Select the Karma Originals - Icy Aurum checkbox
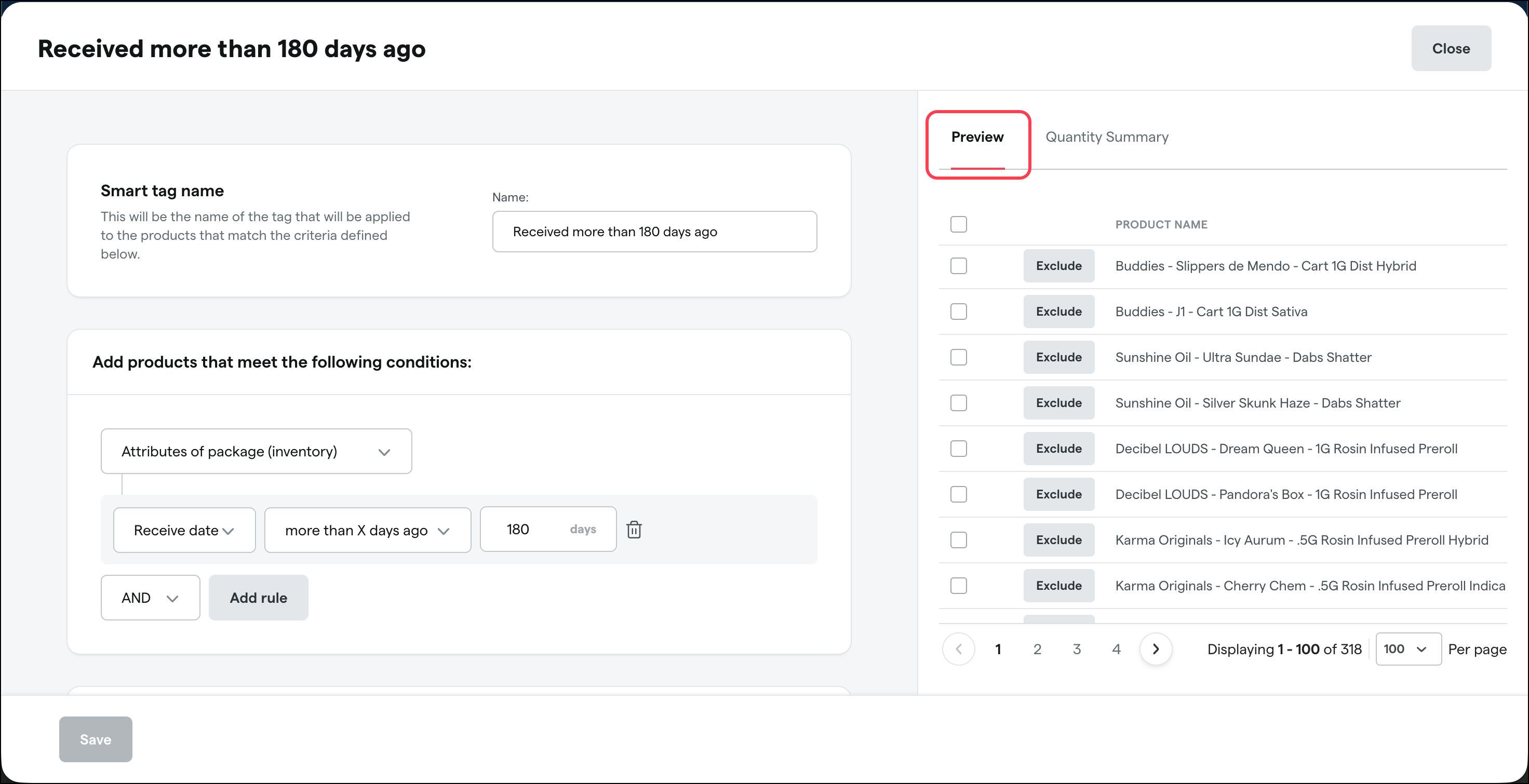Image resolution: width=1529 pixels, height=784 pixels. coord(958,540)
